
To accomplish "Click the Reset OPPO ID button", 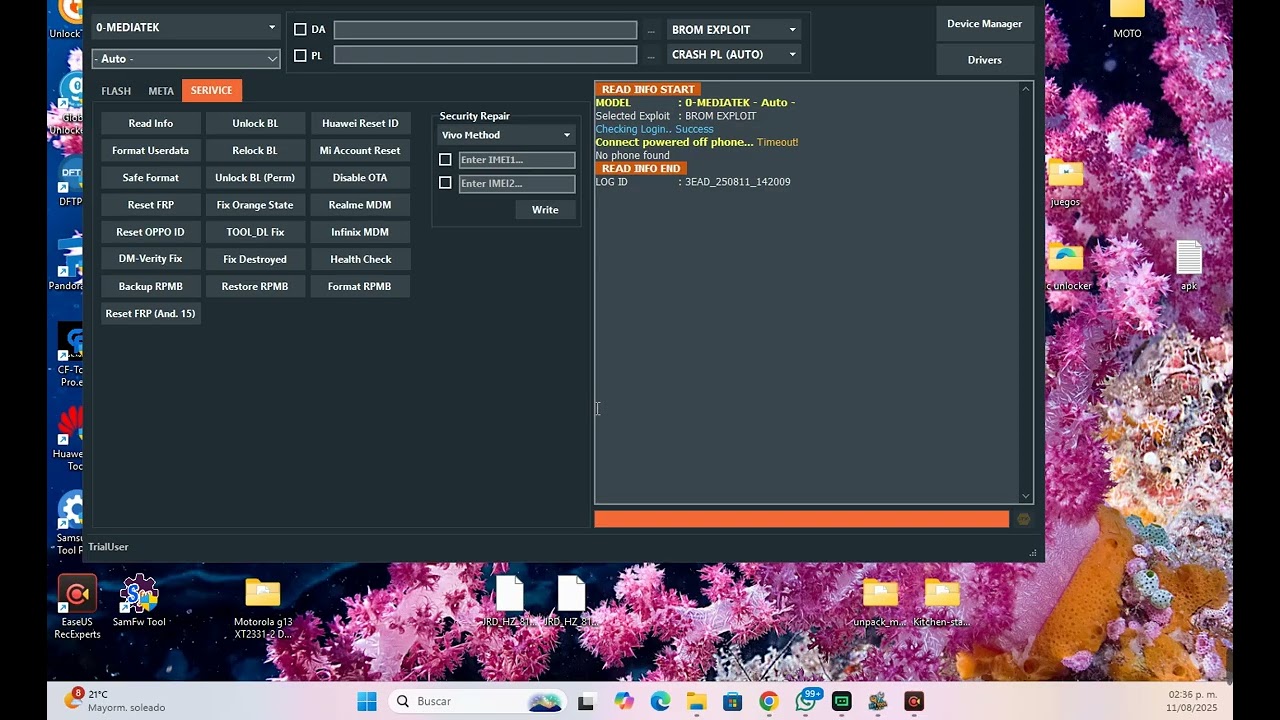I will (151, 232).
